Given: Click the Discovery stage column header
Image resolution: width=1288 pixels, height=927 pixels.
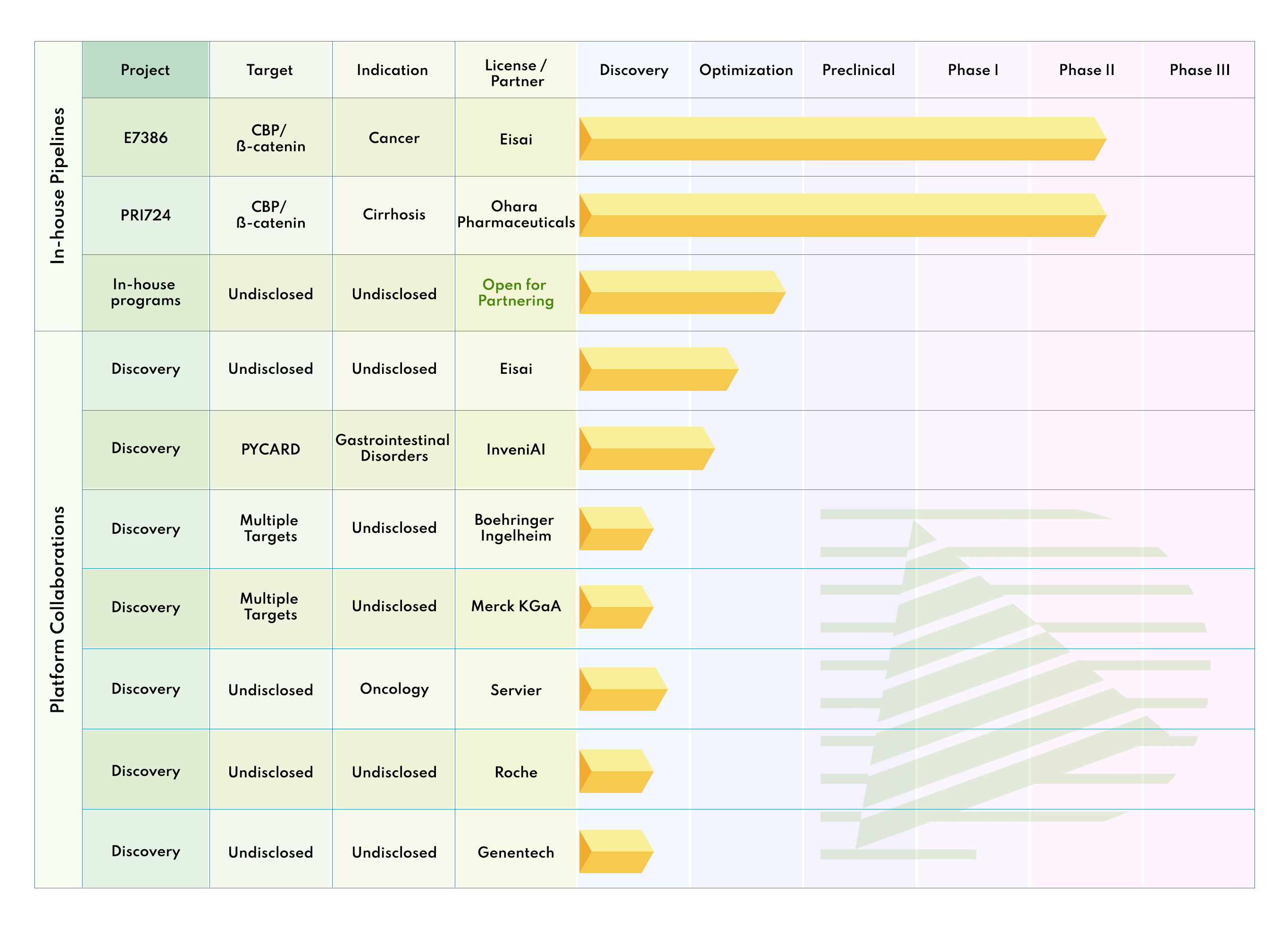Looking at the screenshot, I should click(634, 69).
